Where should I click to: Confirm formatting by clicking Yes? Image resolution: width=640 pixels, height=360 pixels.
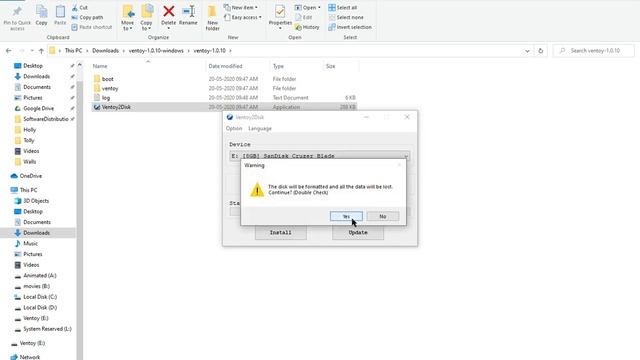346,216
